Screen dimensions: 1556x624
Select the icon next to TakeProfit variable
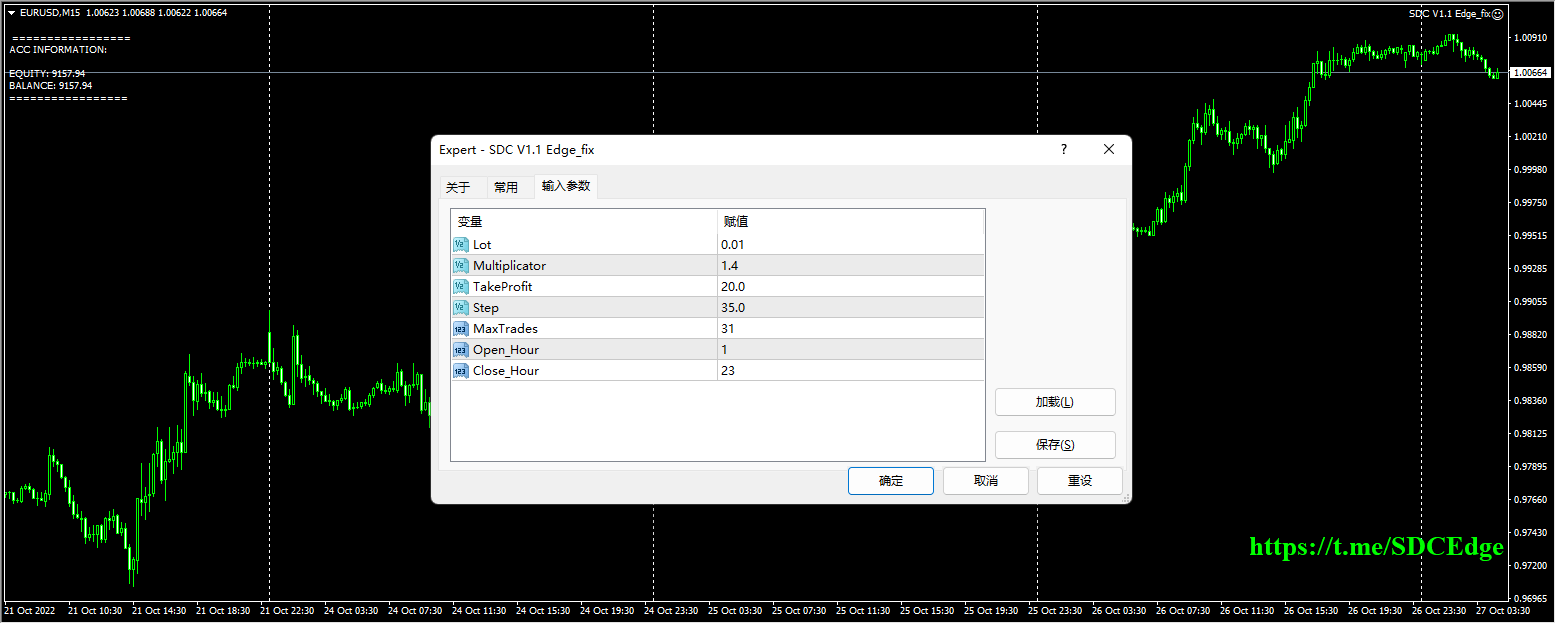coord(460,286)
